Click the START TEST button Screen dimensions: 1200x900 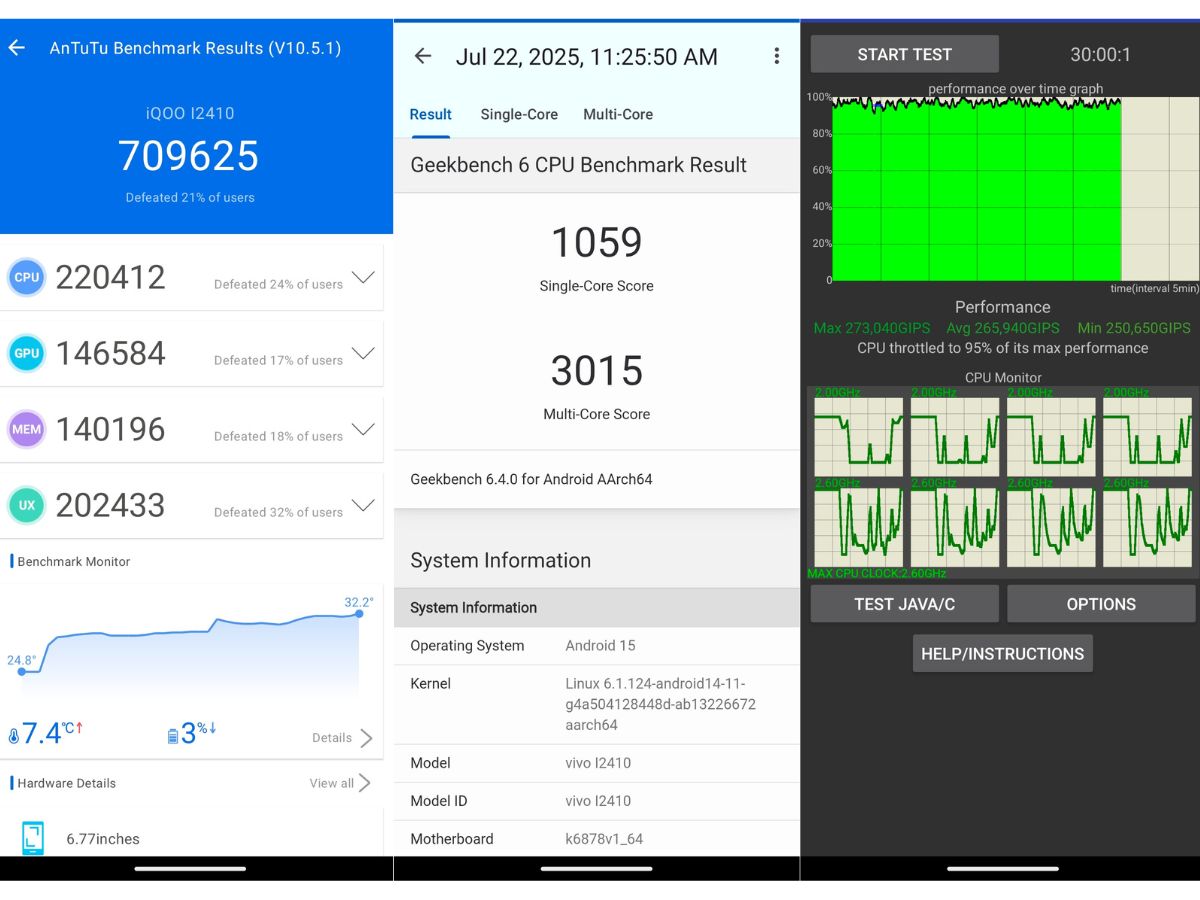tap(904, 54)
